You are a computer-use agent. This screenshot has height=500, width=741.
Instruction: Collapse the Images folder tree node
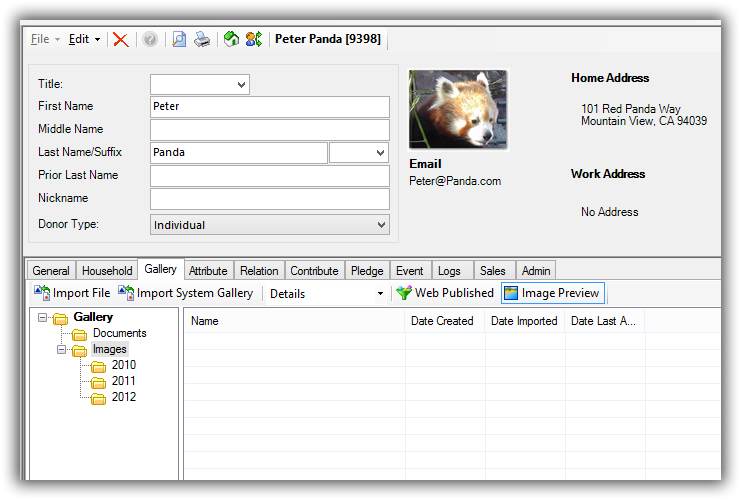point(62,350)
